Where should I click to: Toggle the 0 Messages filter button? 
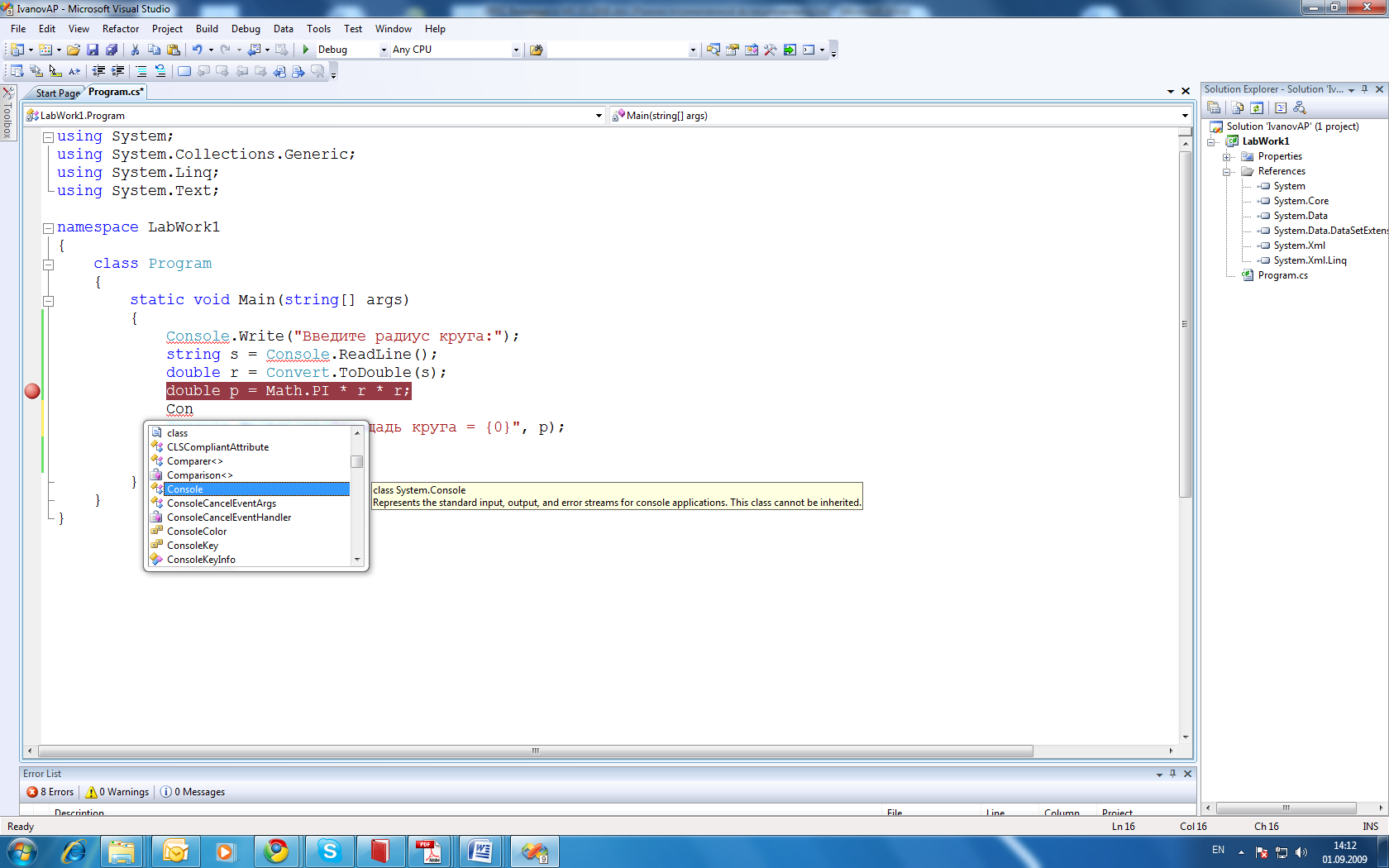[193, 792]
